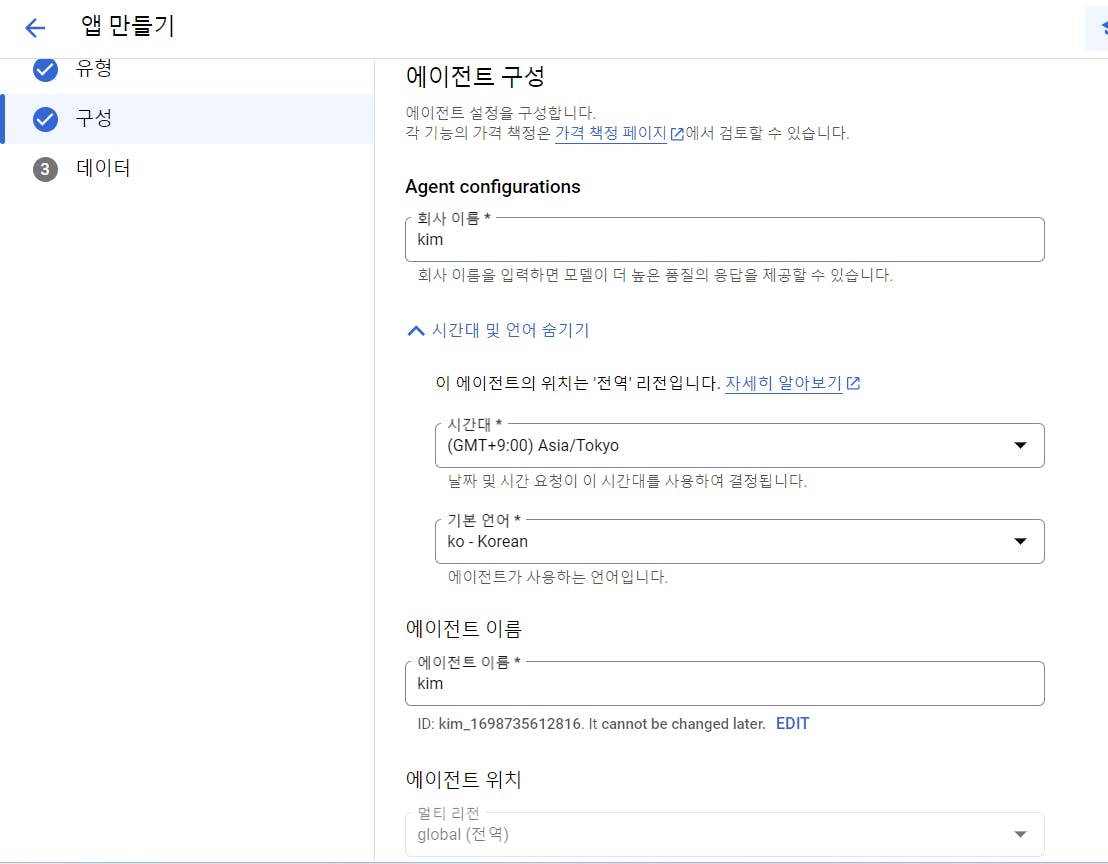Click the 시간대 dropdown arrow
The width and height of the screenshot is (1108, 864).
(1020, 445)
